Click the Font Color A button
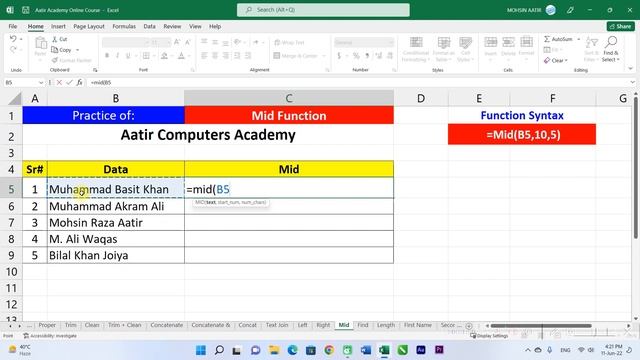Image resolution: width=640 pixels, height=360 pixels. click(181, 56)
